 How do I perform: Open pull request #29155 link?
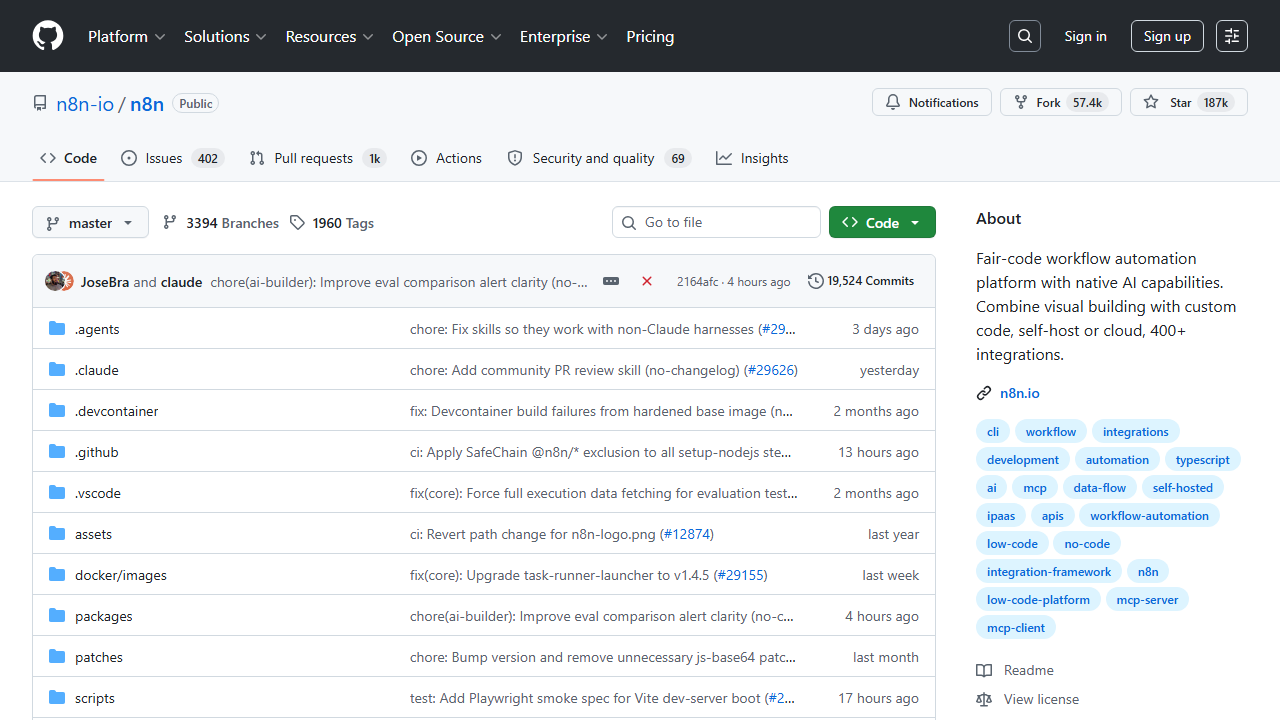coord(740,575)
